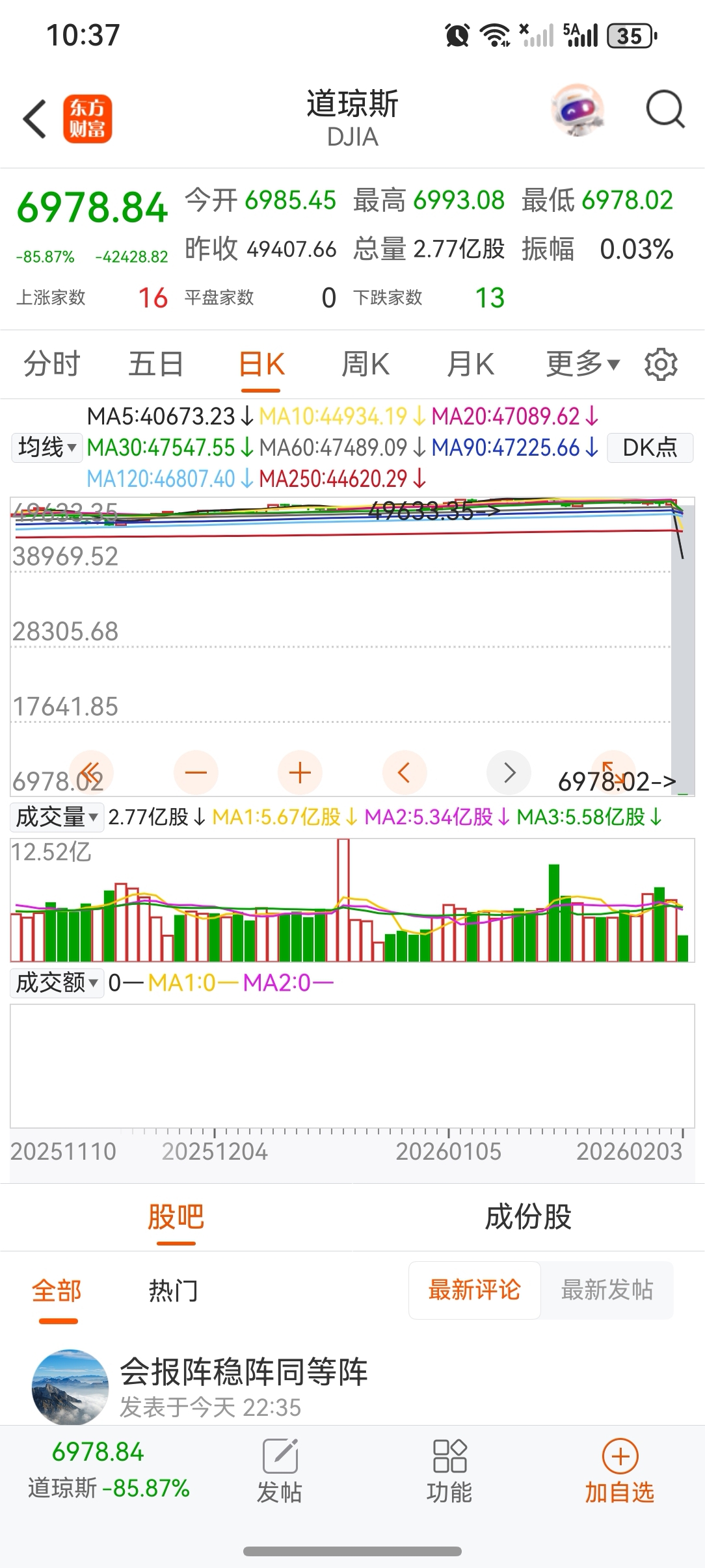Switch to the 分时 tab

[x=52, y=364]
